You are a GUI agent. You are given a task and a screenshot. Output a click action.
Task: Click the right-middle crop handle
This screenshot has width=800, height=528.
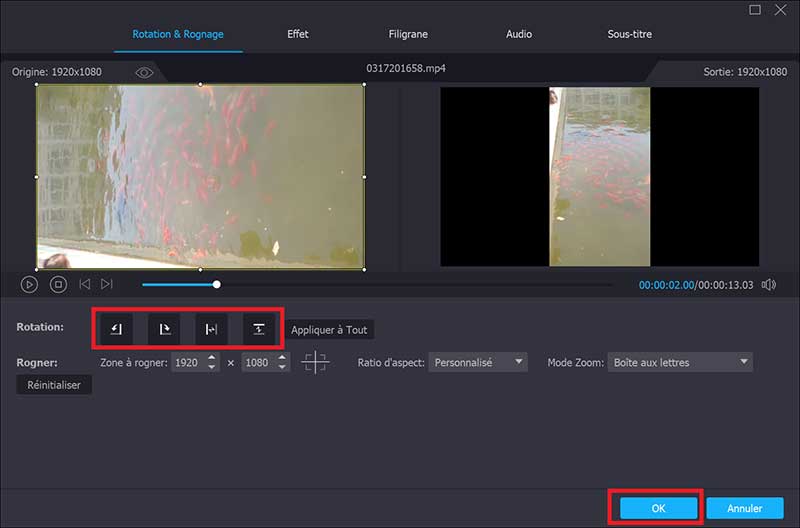364,177
